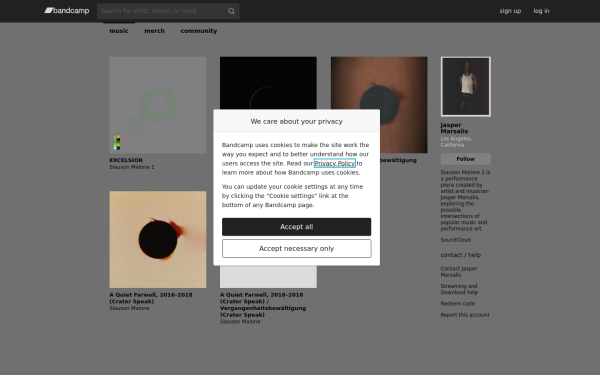The height and width of the screenshot is (375, 600).
Task: Open the Privacy Policy link
Action: click(x=335, y=163)
